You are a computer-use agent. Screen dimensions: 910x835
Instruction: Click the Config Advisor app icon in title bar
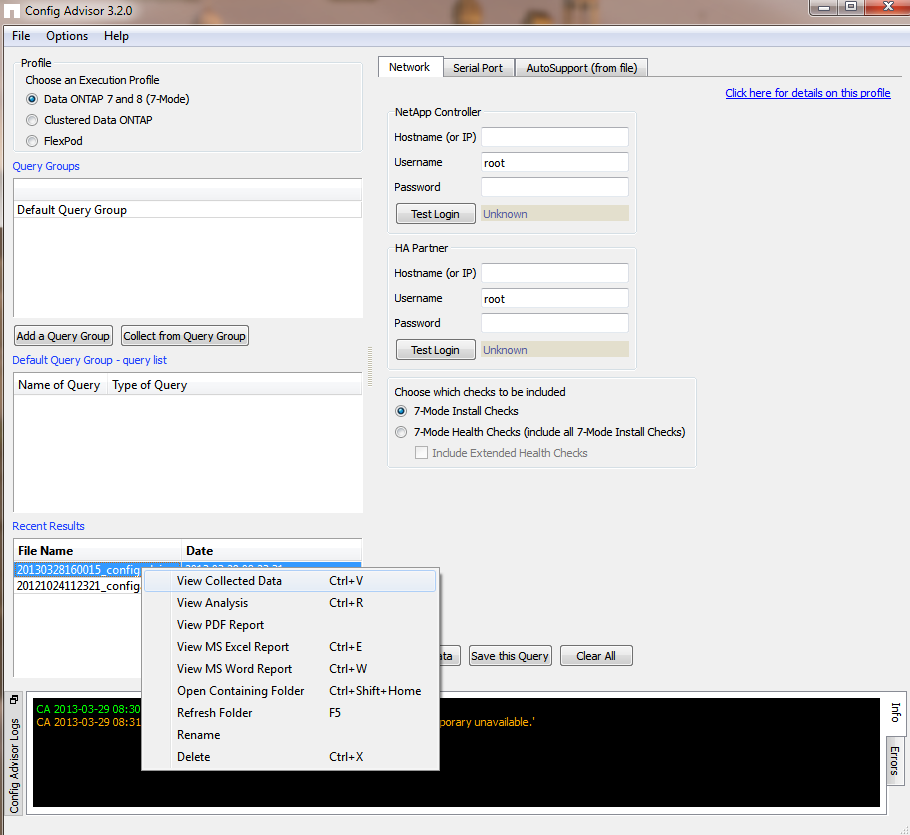point(12,11)
